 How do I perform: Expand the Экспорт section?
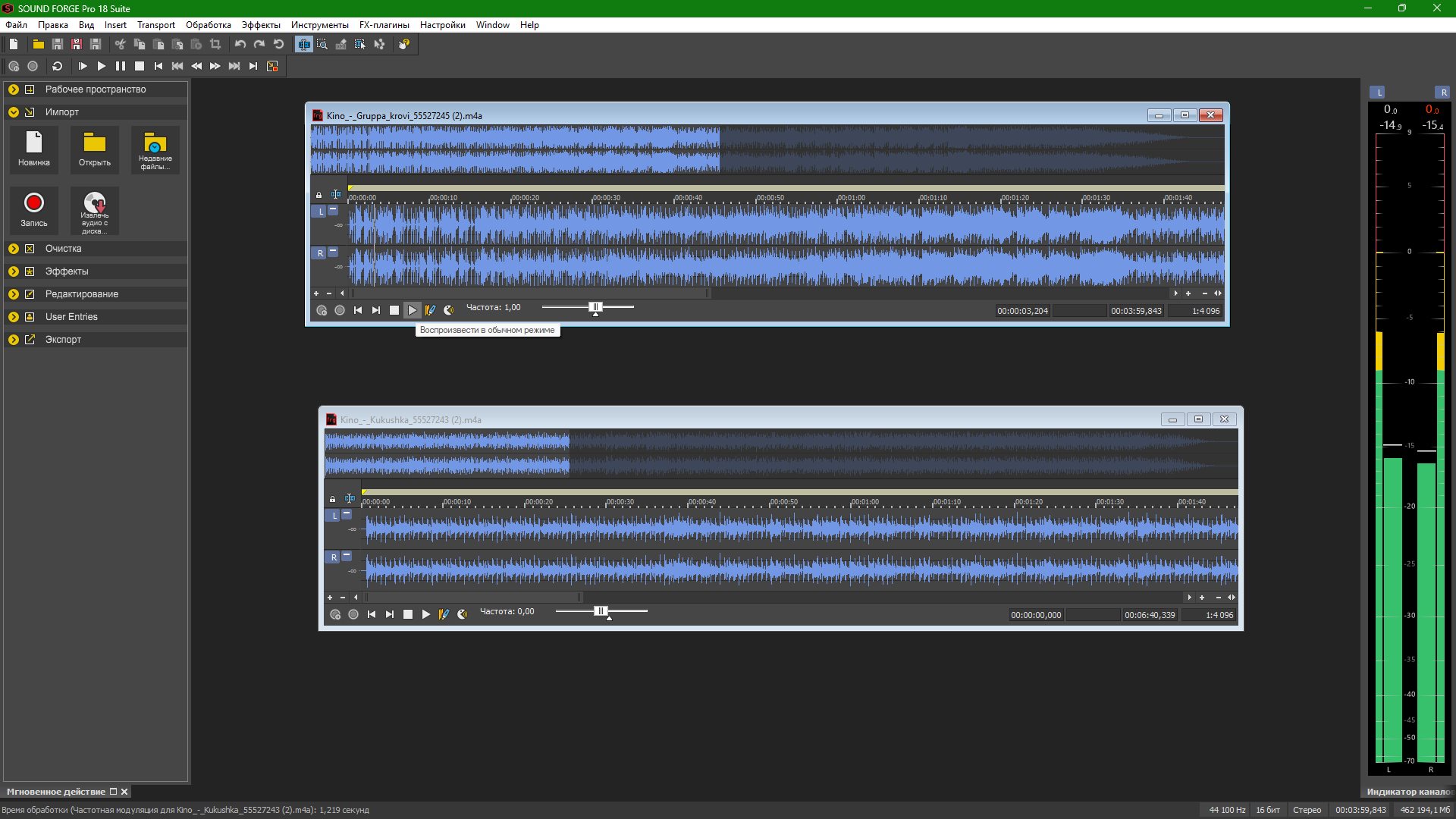pyautogui.click(x=14, y=340)
